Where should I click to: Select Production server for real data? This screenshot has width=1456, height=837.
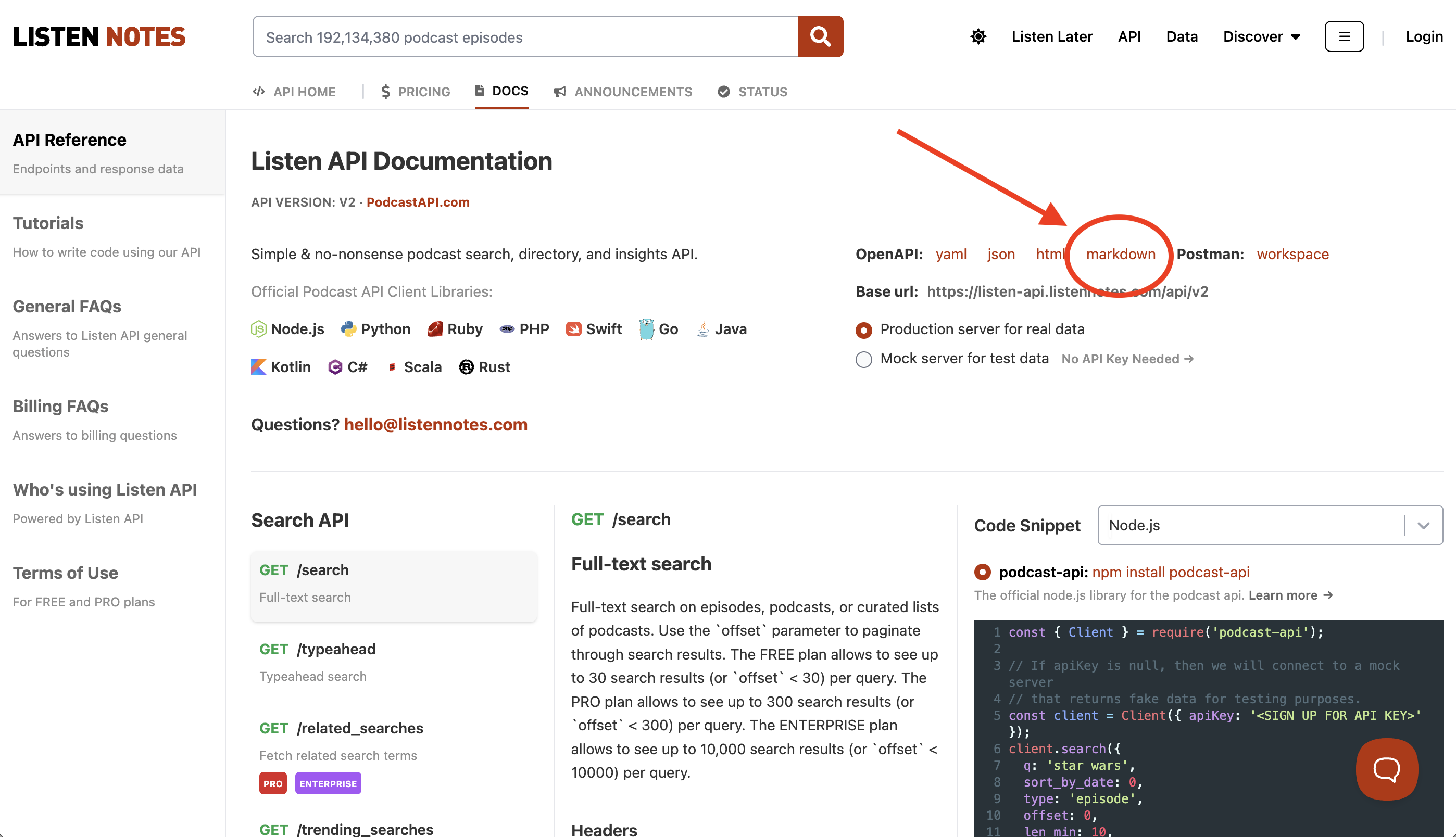pyautogui.click(x=864, y=330)
